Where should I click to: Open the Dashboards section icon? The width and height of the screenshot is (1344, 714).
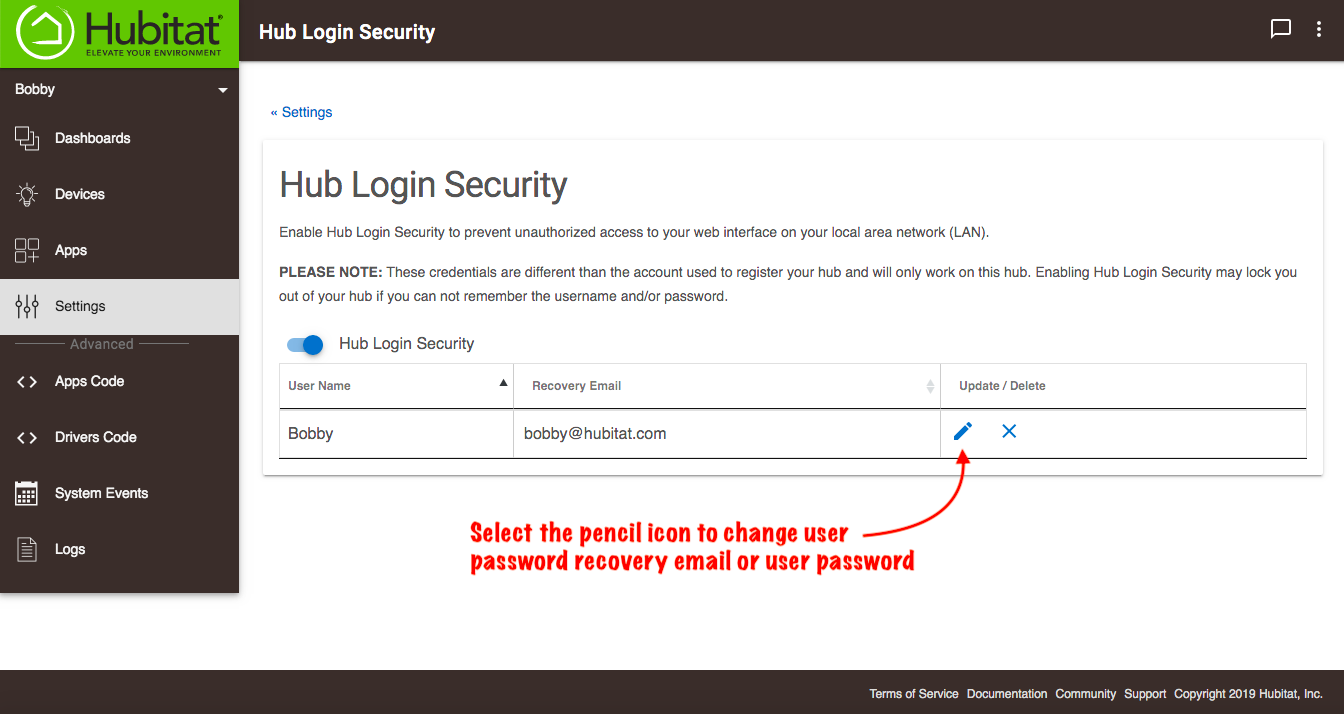pos(27,137)
